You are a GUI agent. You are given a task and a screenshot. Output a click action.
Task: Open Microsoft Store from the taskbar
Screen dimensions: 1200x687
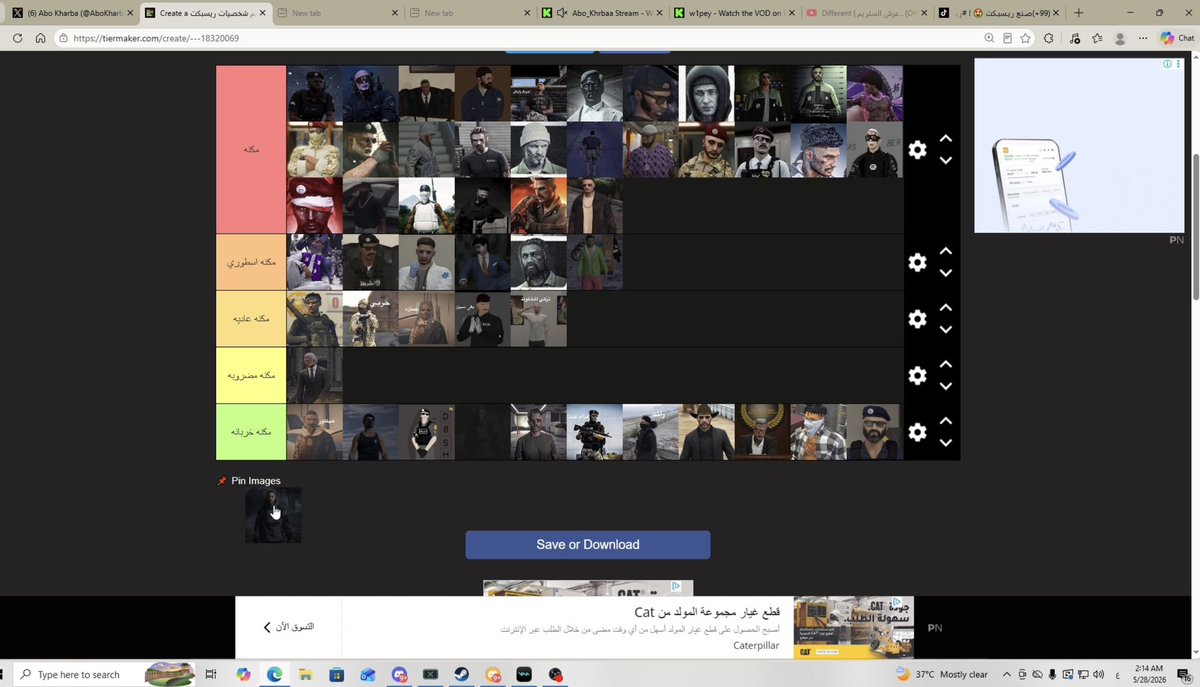pos(336,675)
